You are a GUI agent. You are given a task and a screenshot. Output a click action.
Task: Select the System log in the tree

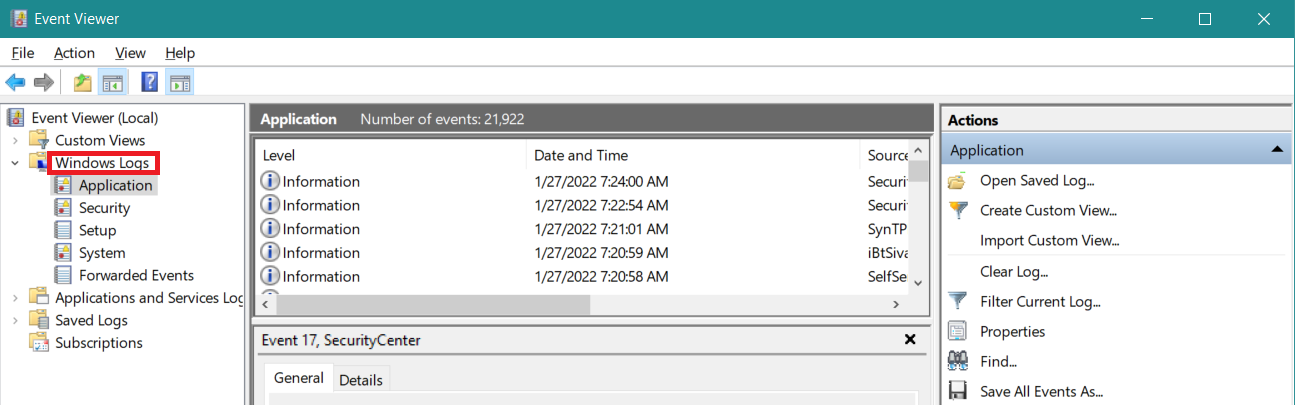click(x=102, y=253)
